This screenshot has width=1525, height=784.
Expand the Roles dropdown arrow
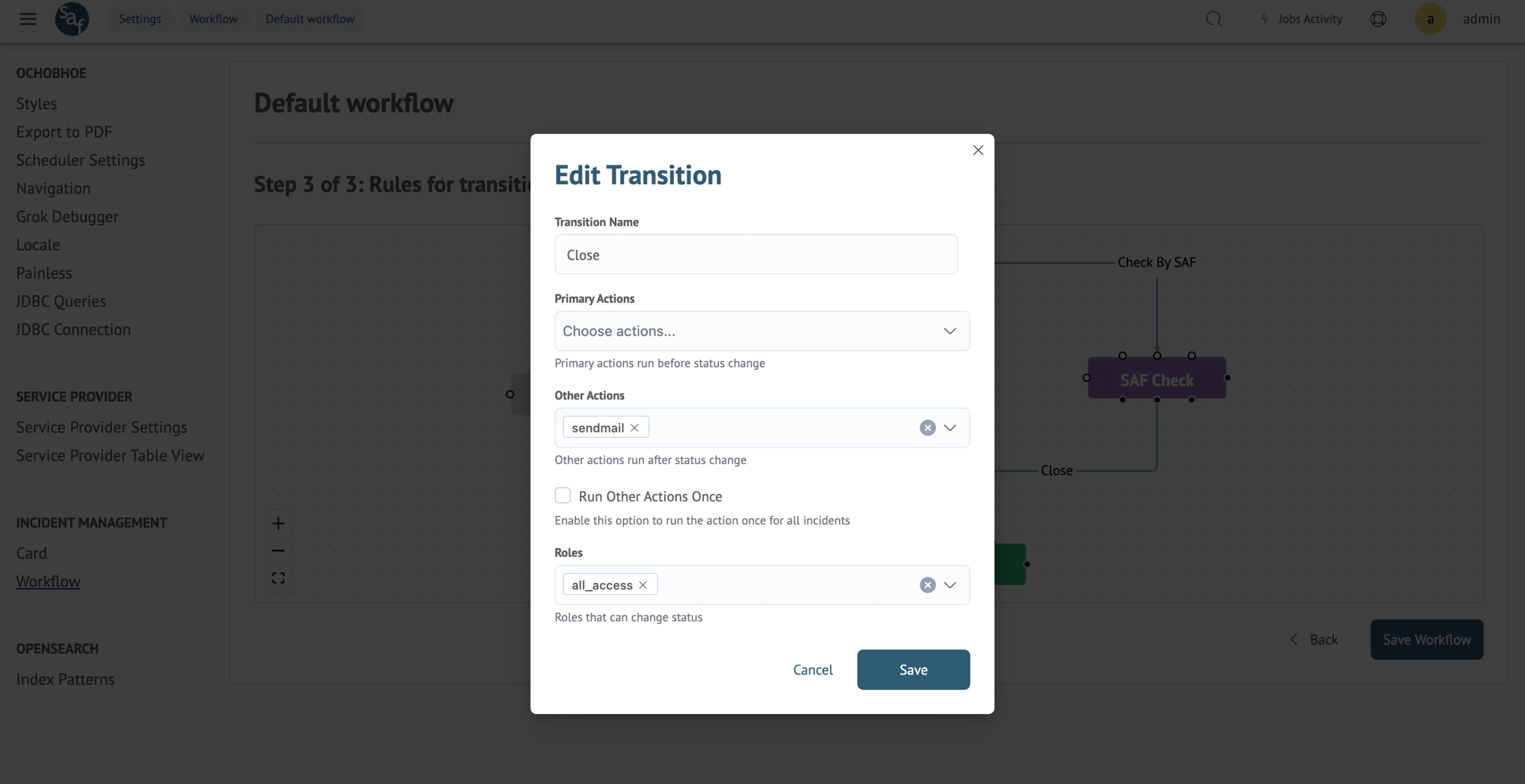pyautogui.click(x=950, y=584)
